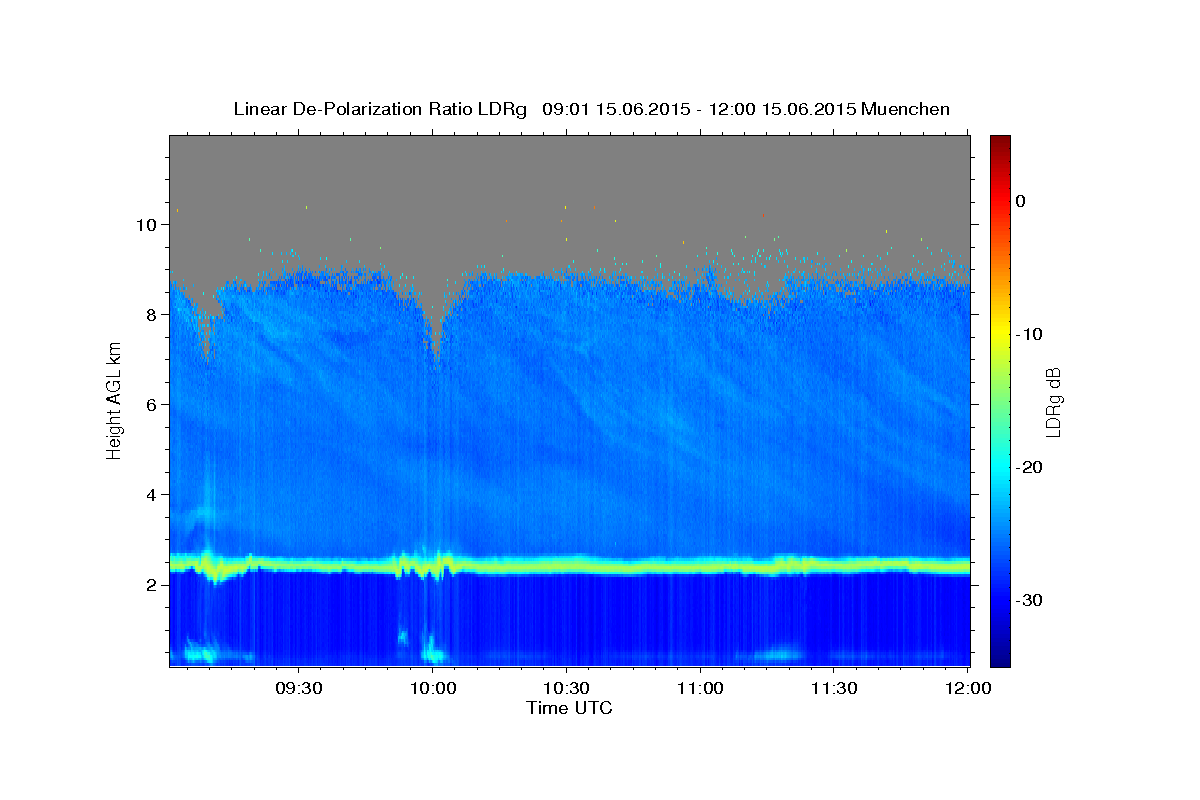1200x800 pixels.
Task: Click the colorbar value -30
Action: tap(1029, 600)
